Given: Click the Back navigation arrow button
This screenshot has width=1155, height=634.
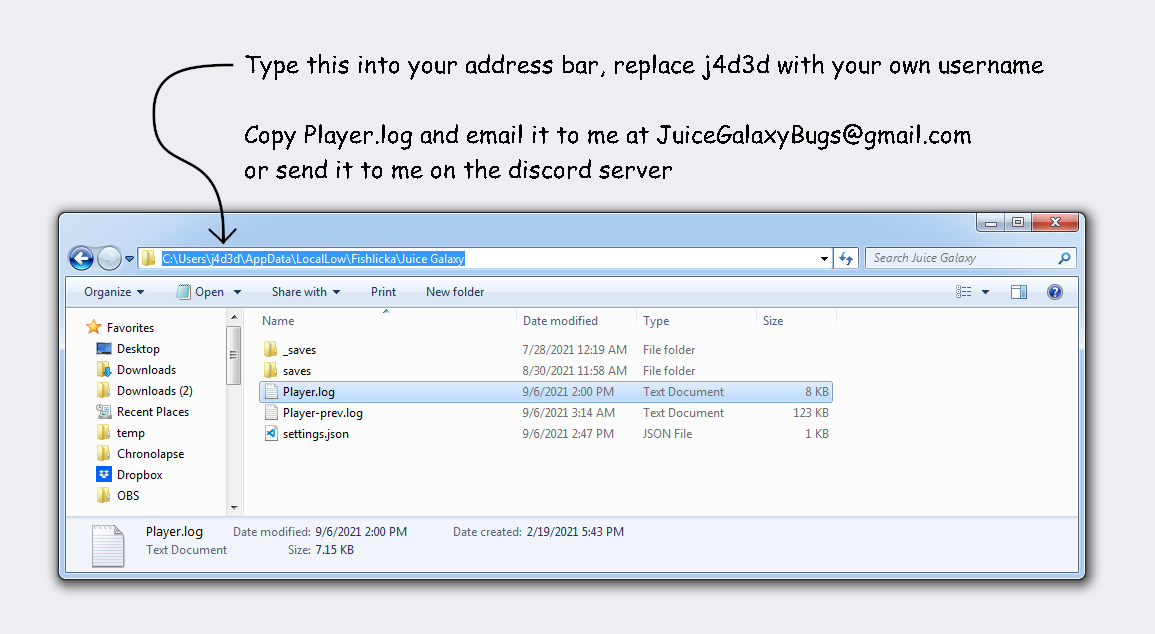Looking at the screenshot, I should pos(82,258).
